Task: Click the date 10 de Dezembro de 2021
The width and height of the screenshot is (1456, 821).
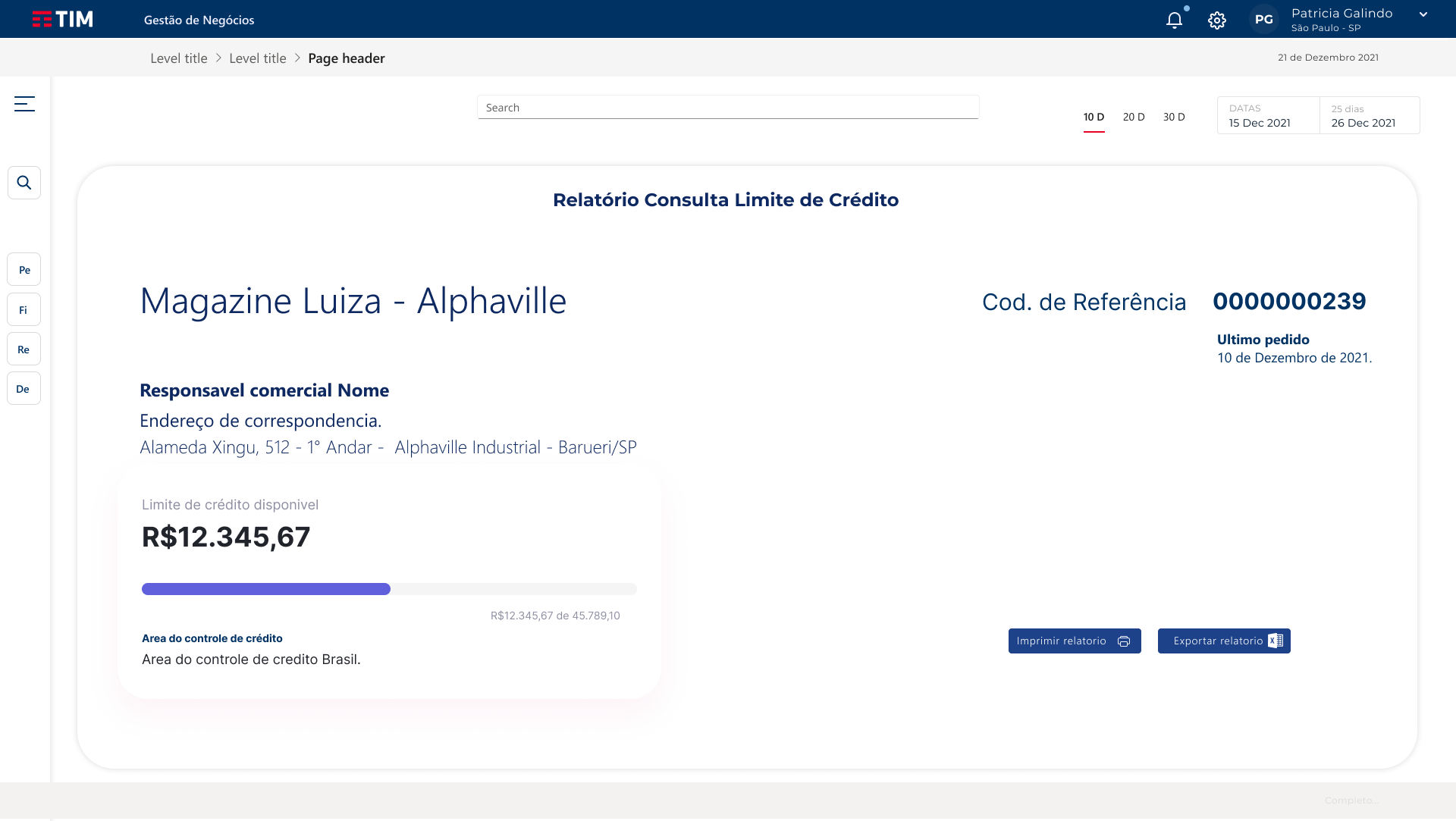Action: coord(1294,358)
